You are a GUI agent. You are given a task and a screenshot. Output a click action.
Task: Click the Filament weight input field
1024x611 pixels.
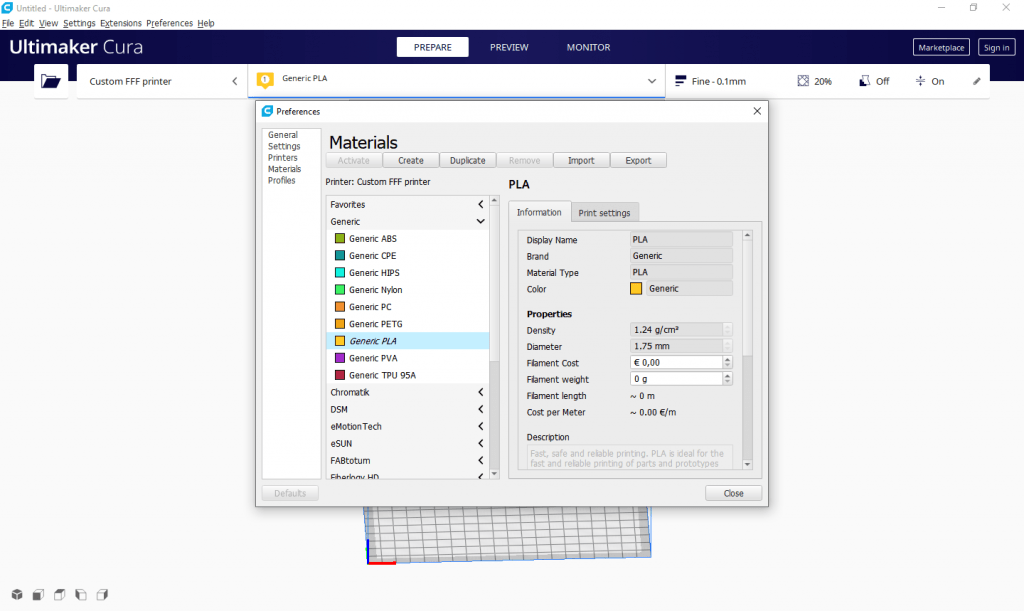[677, 379]
